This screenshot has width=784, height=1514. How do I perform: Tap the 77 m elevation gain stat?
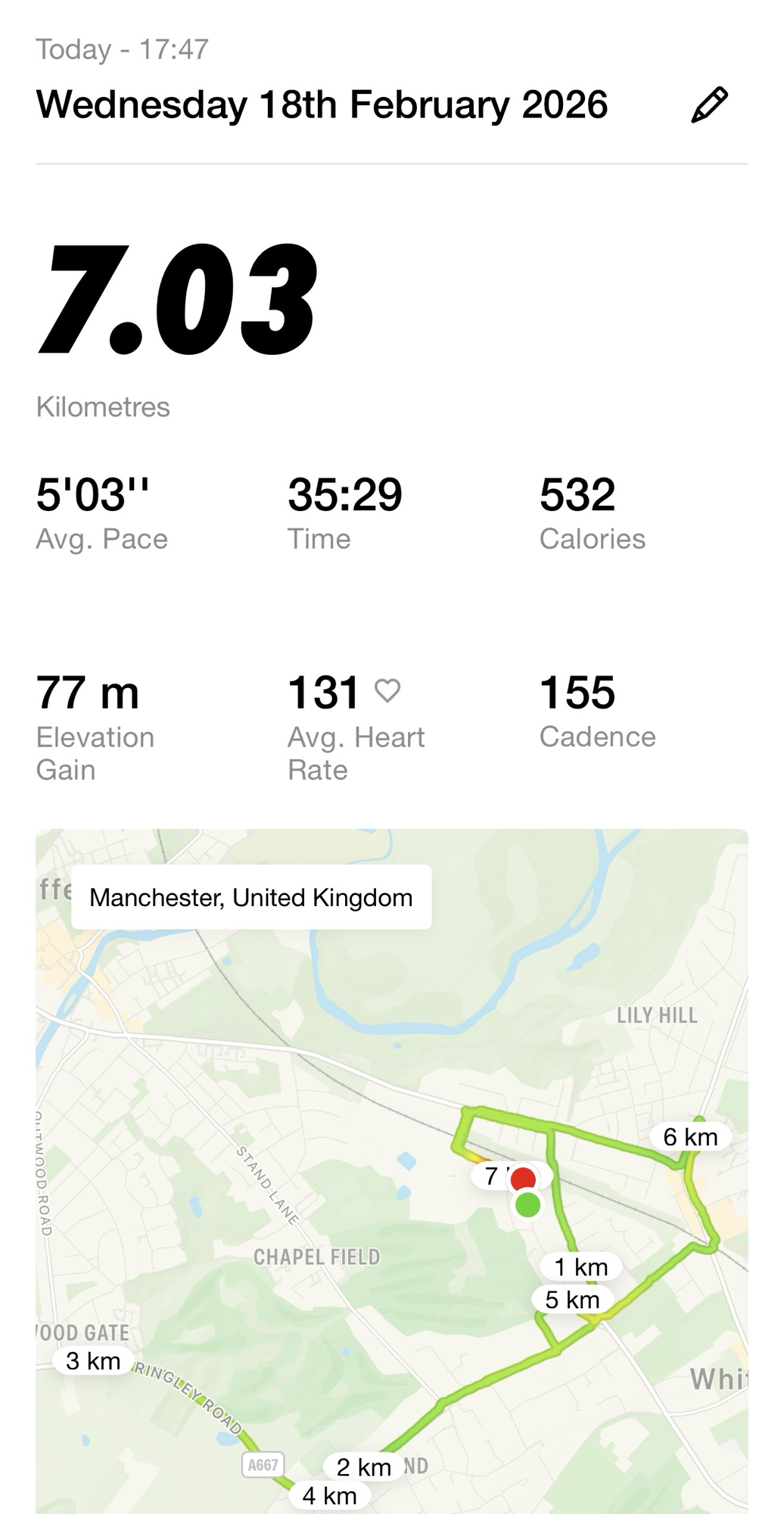88,693
